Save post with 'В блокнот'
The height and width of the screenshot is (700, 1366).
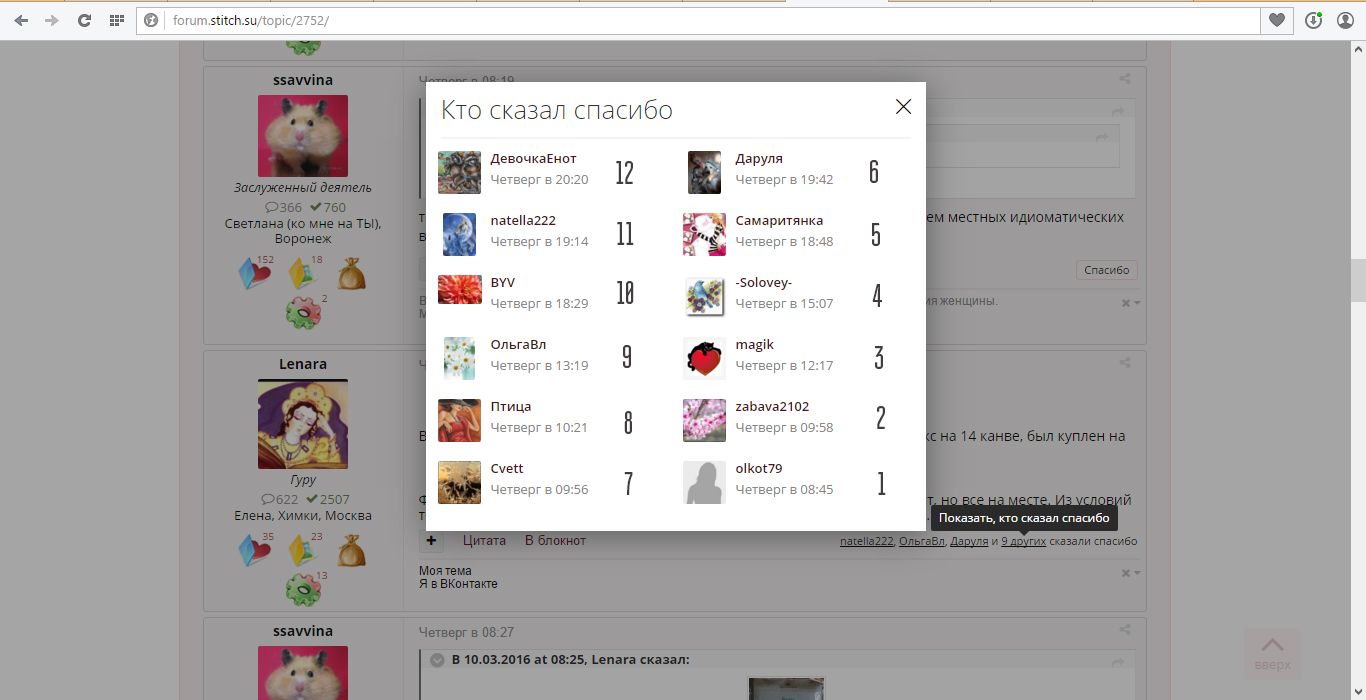tap(555, 541)
